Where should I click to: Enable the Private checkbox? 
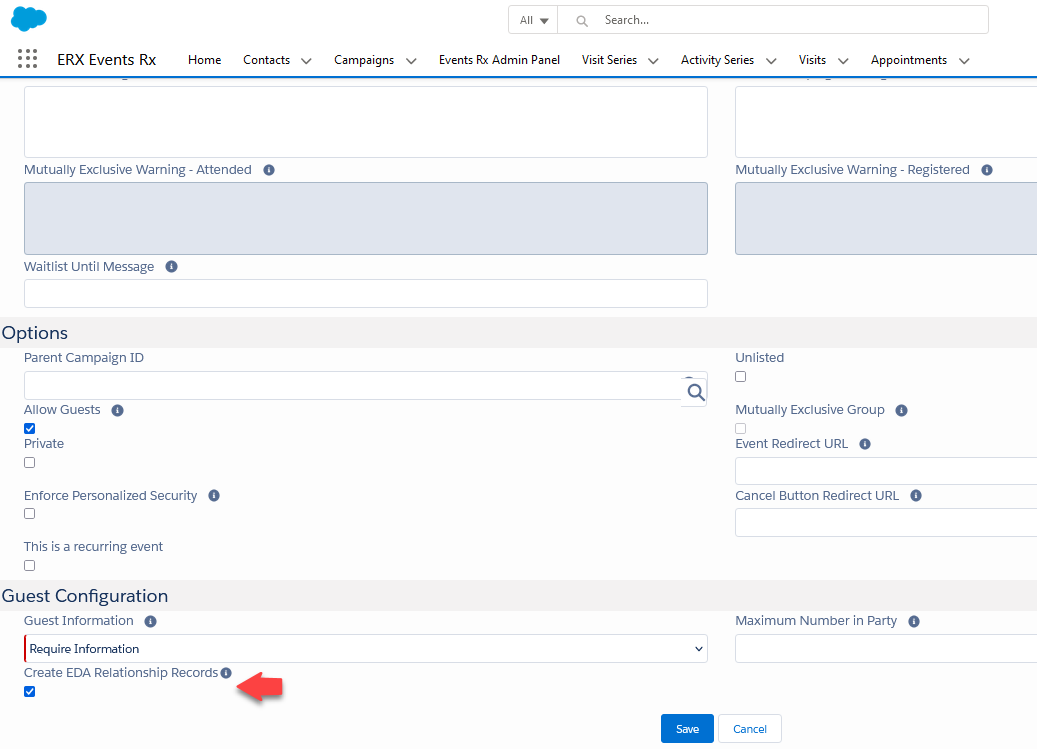pyautogui.click(x=30, y=463)
